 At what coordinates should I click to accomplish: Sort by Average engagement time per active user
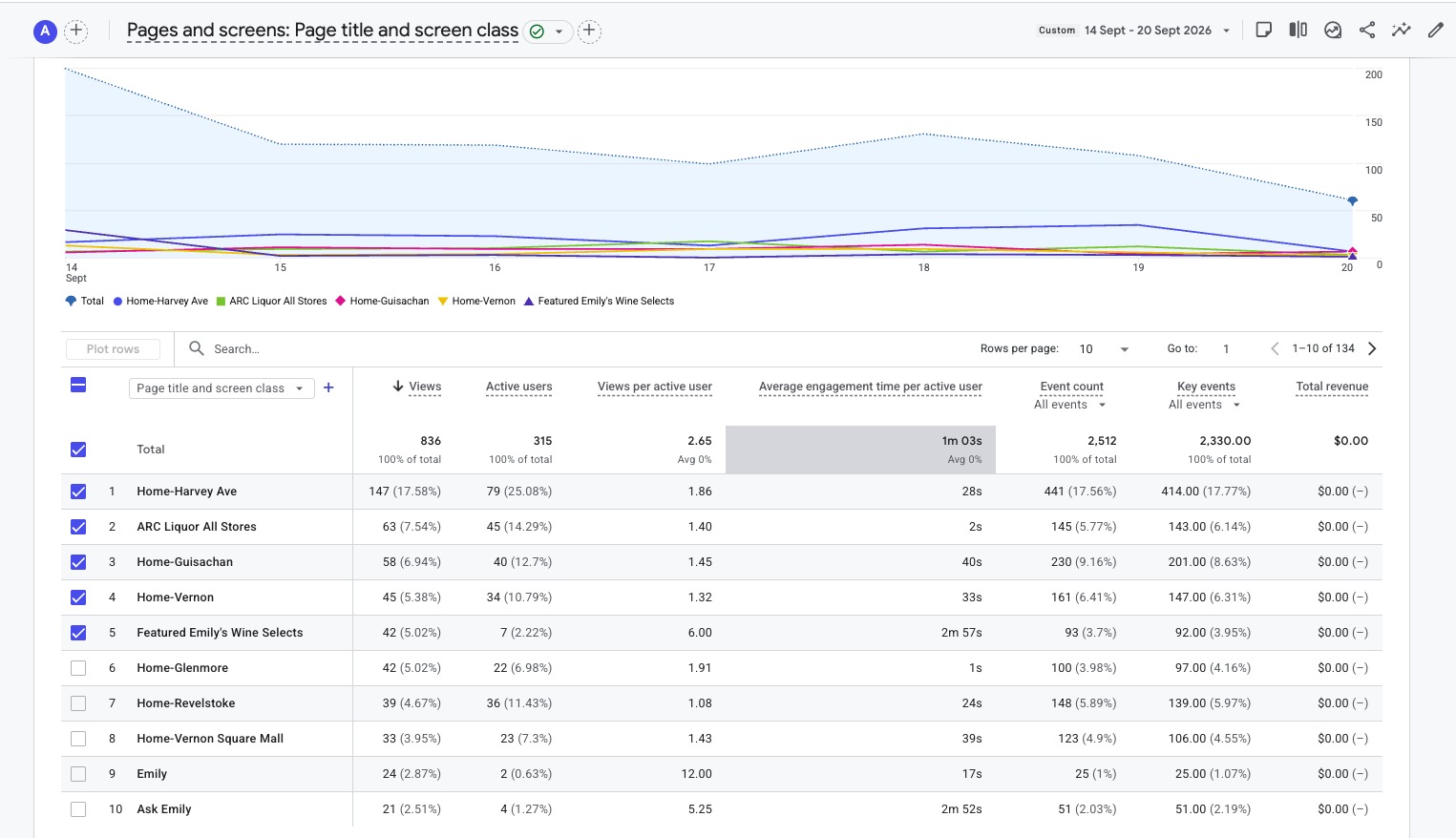click(871, 387)
